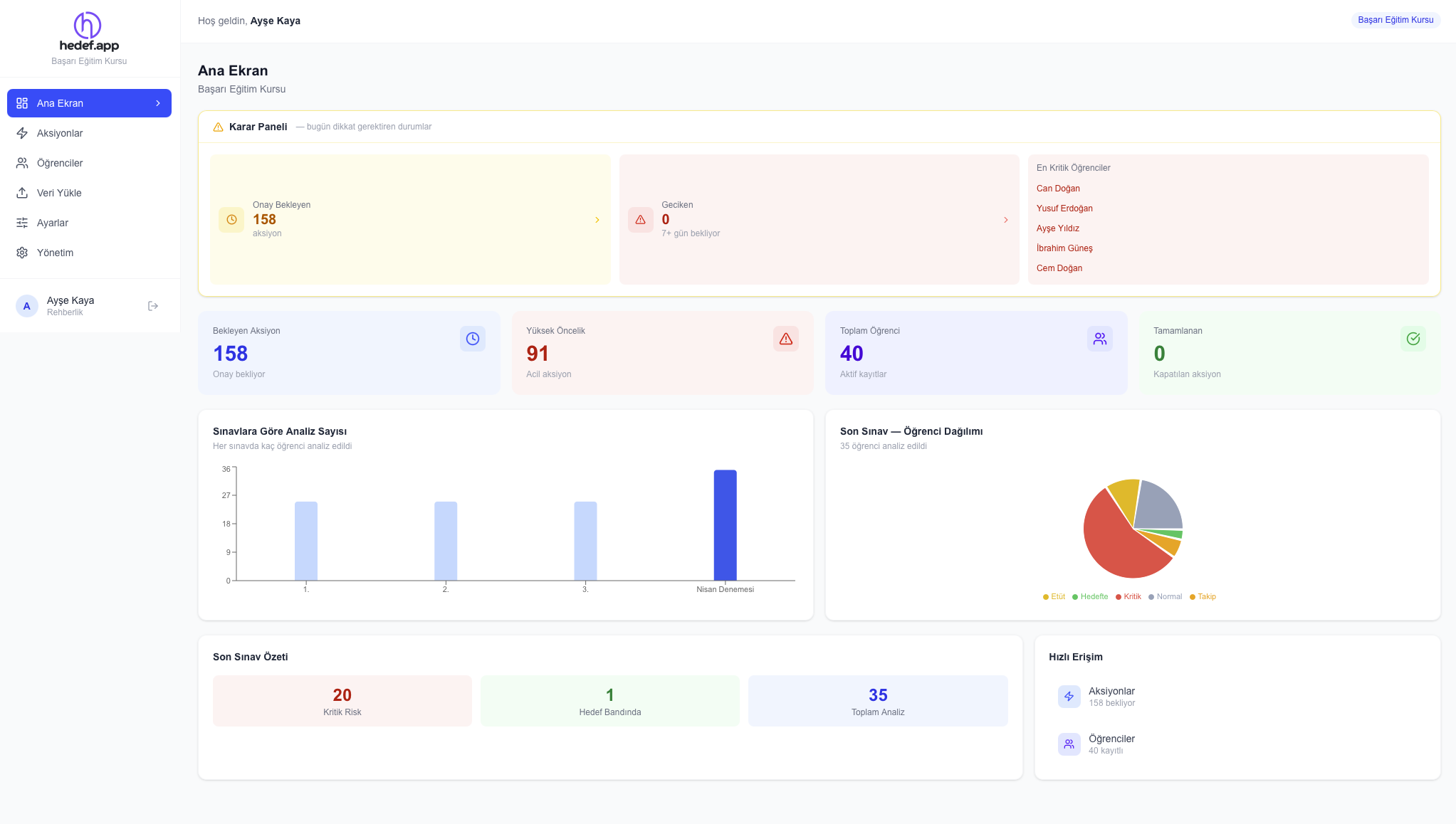Open Geciken details via chevron arrow
The width and height of the screenshot is (1456, 824).
tap(1005, 220)
